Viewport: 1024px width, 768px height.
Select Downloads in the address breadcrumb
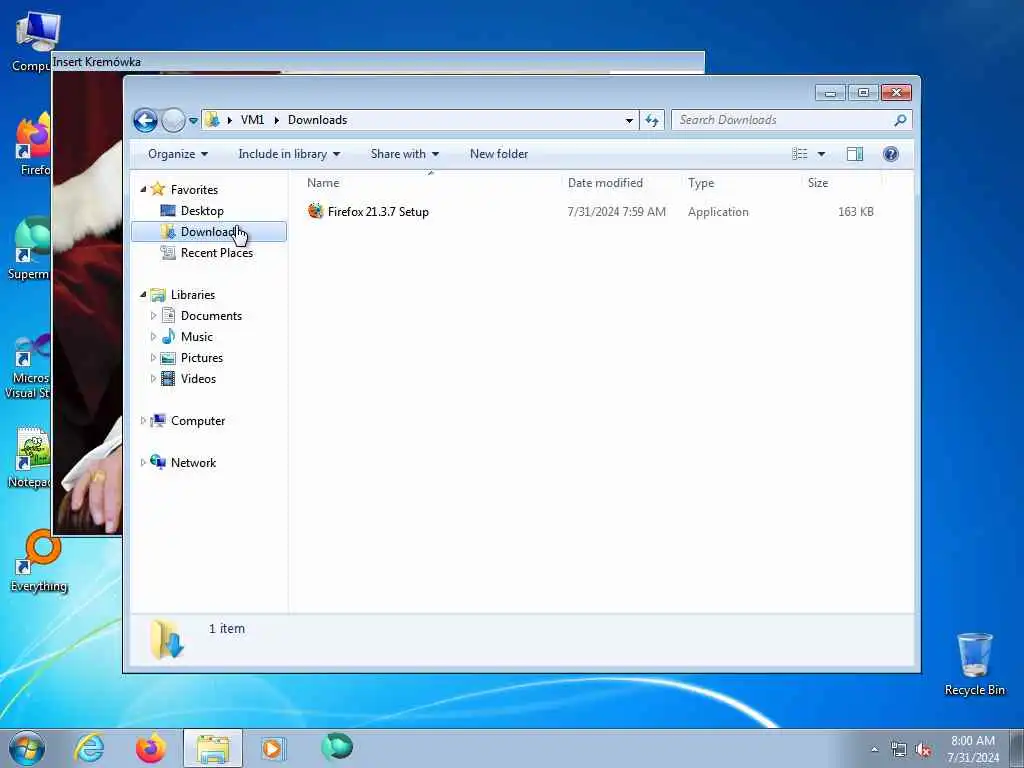317,120
